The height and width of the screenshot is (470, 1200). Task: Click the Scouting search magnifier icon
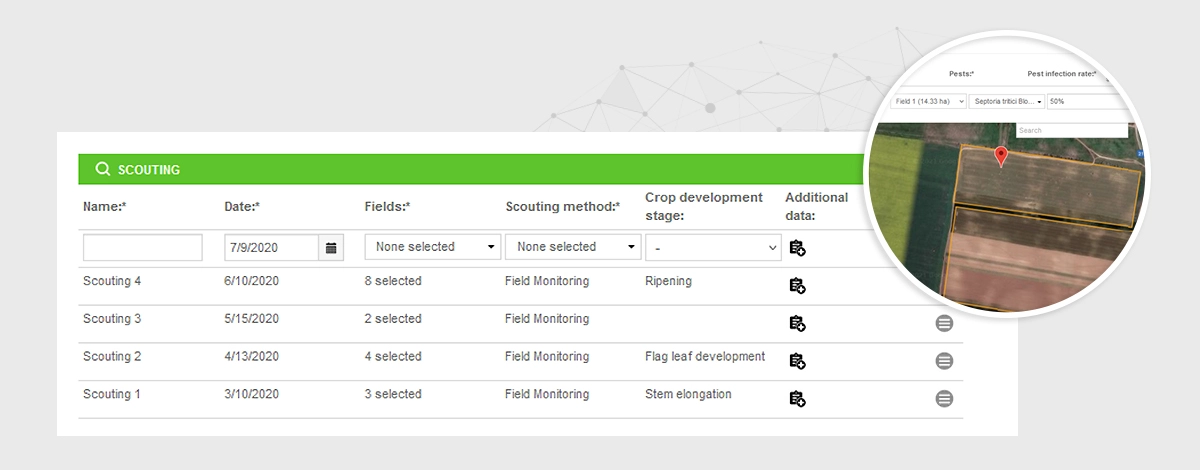click(102, 169)
